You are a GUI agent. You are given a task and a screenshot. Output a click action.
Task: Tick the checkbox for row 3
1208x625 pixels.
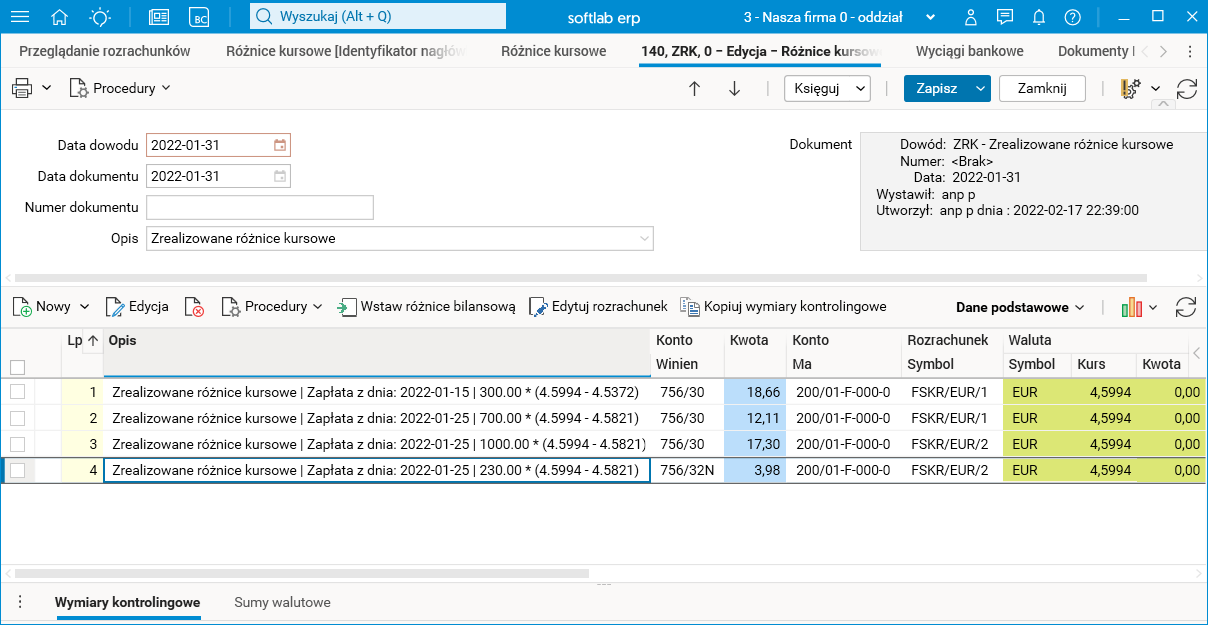[17, 444]
